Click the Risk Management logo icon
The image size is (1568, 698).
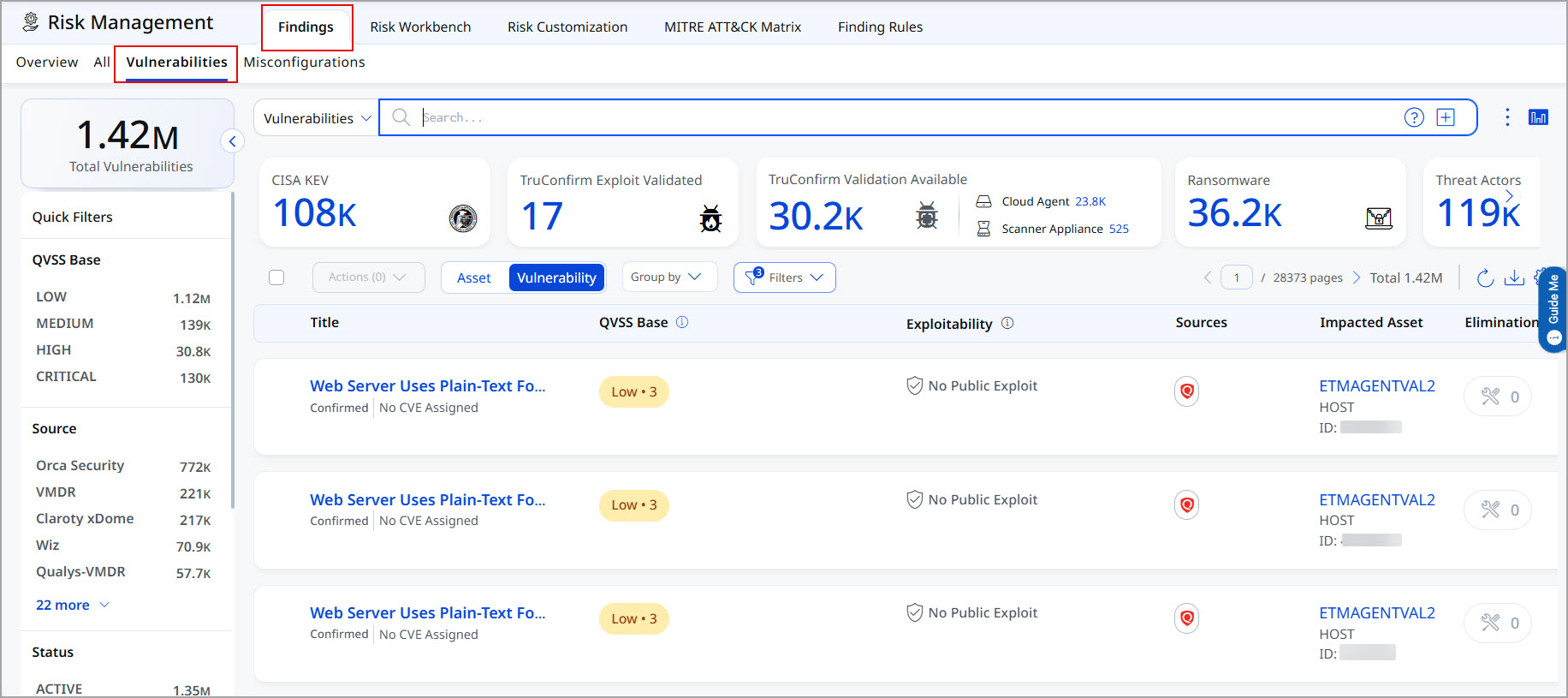pos(31,22)
